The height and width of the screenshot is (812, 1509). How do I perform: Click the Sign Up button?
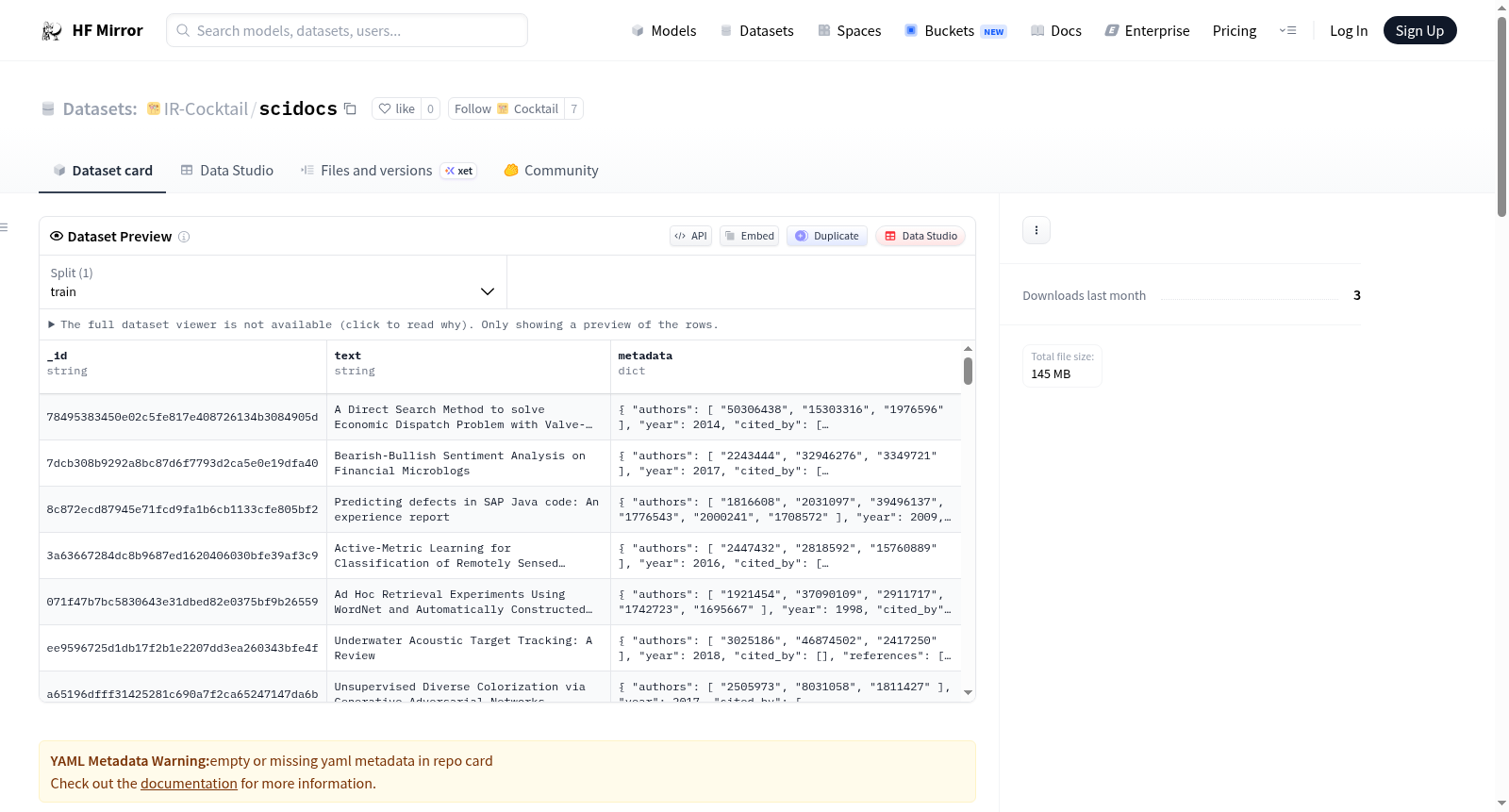coord(1419,31)
